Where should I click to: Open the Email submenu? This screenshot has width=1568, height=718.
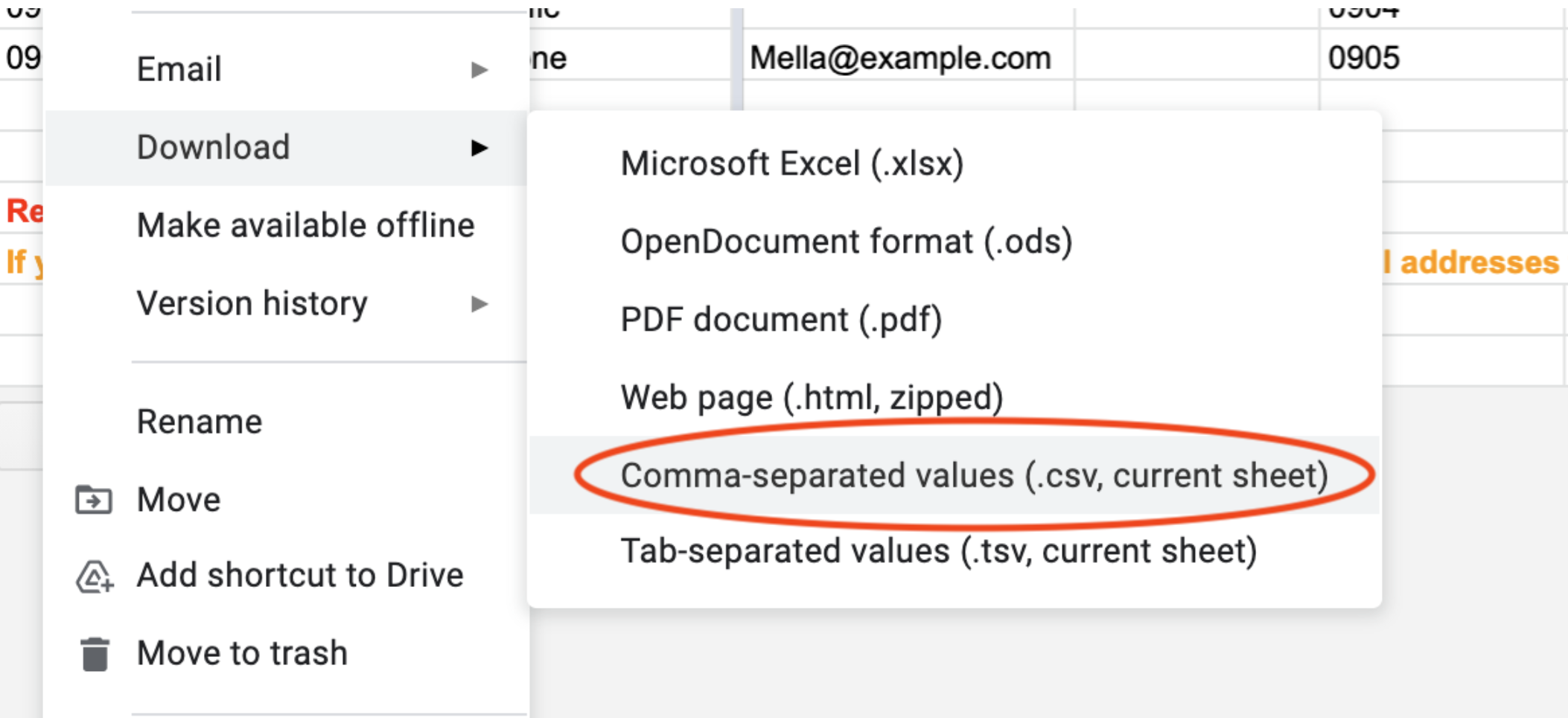click(x=287, y=69)
